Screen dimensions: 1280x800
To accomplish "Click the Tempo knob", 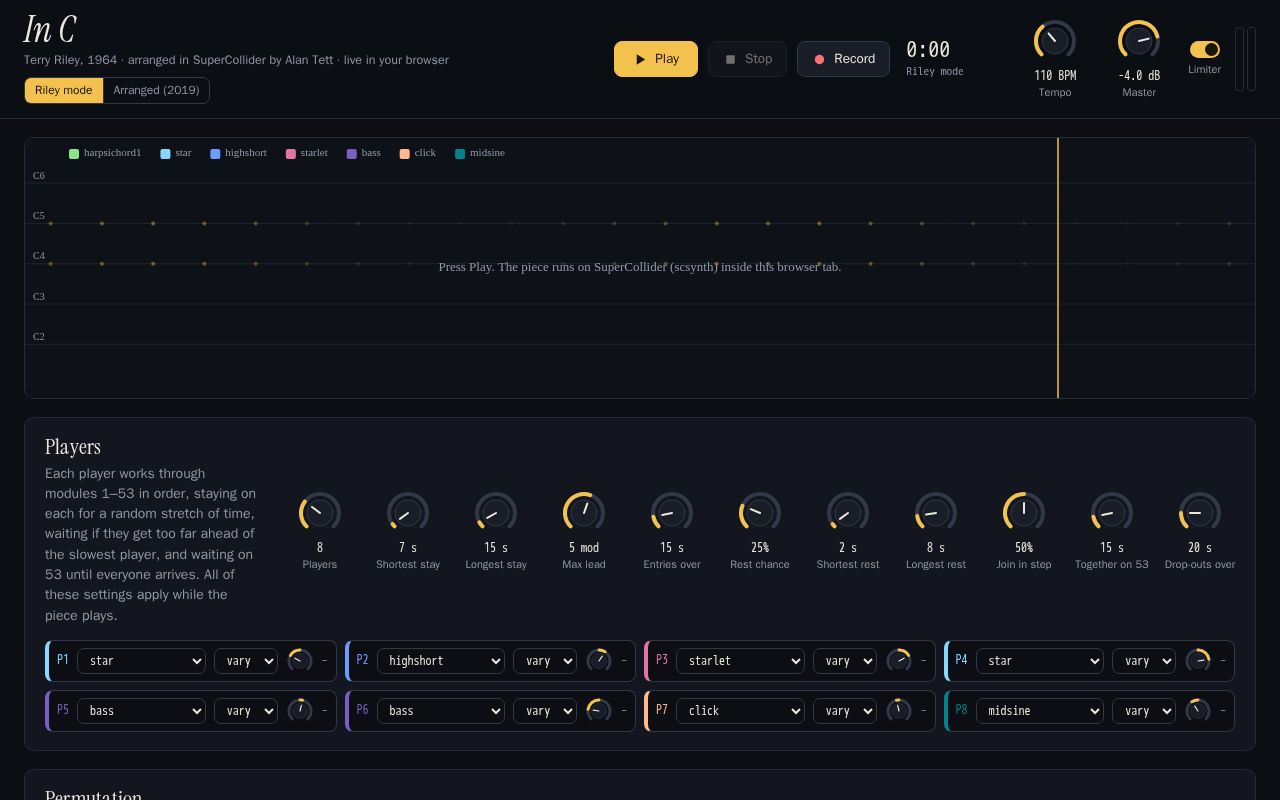I will (1055, 41).
